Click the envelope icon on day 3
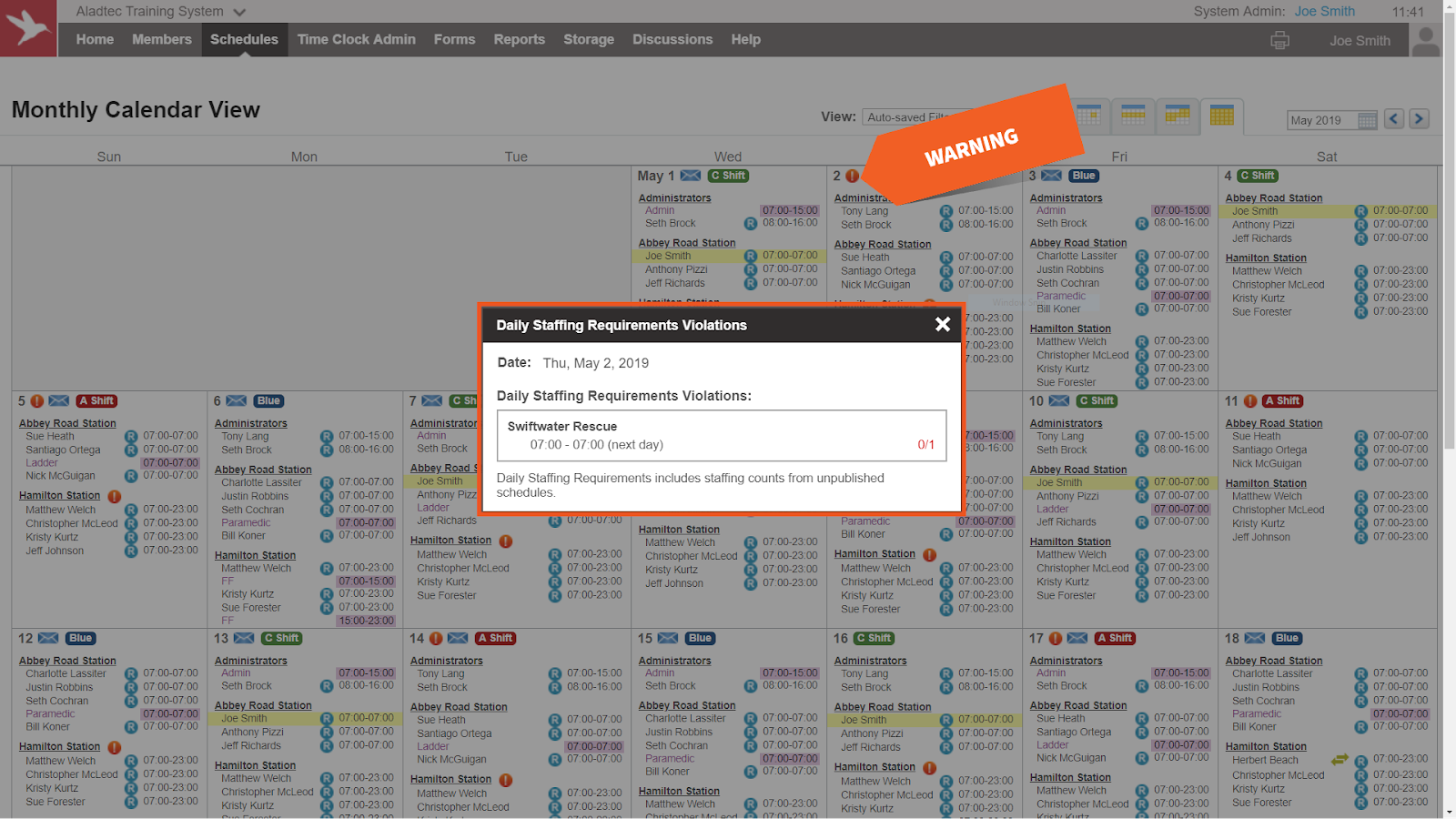 click(1052, 176)
